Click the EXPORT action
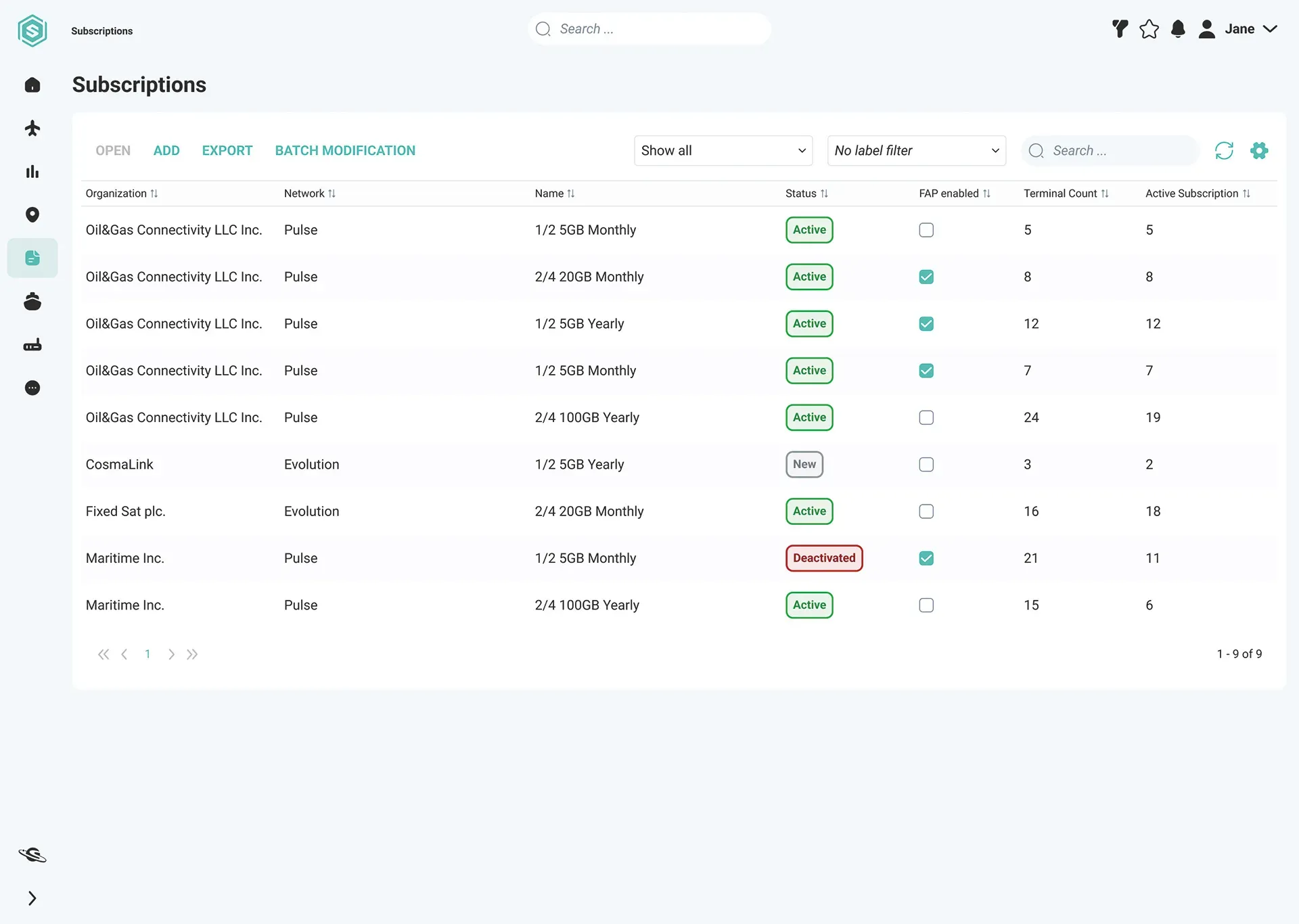The height and width of the screenshot is (924, 1299). (x=227, y=150)
